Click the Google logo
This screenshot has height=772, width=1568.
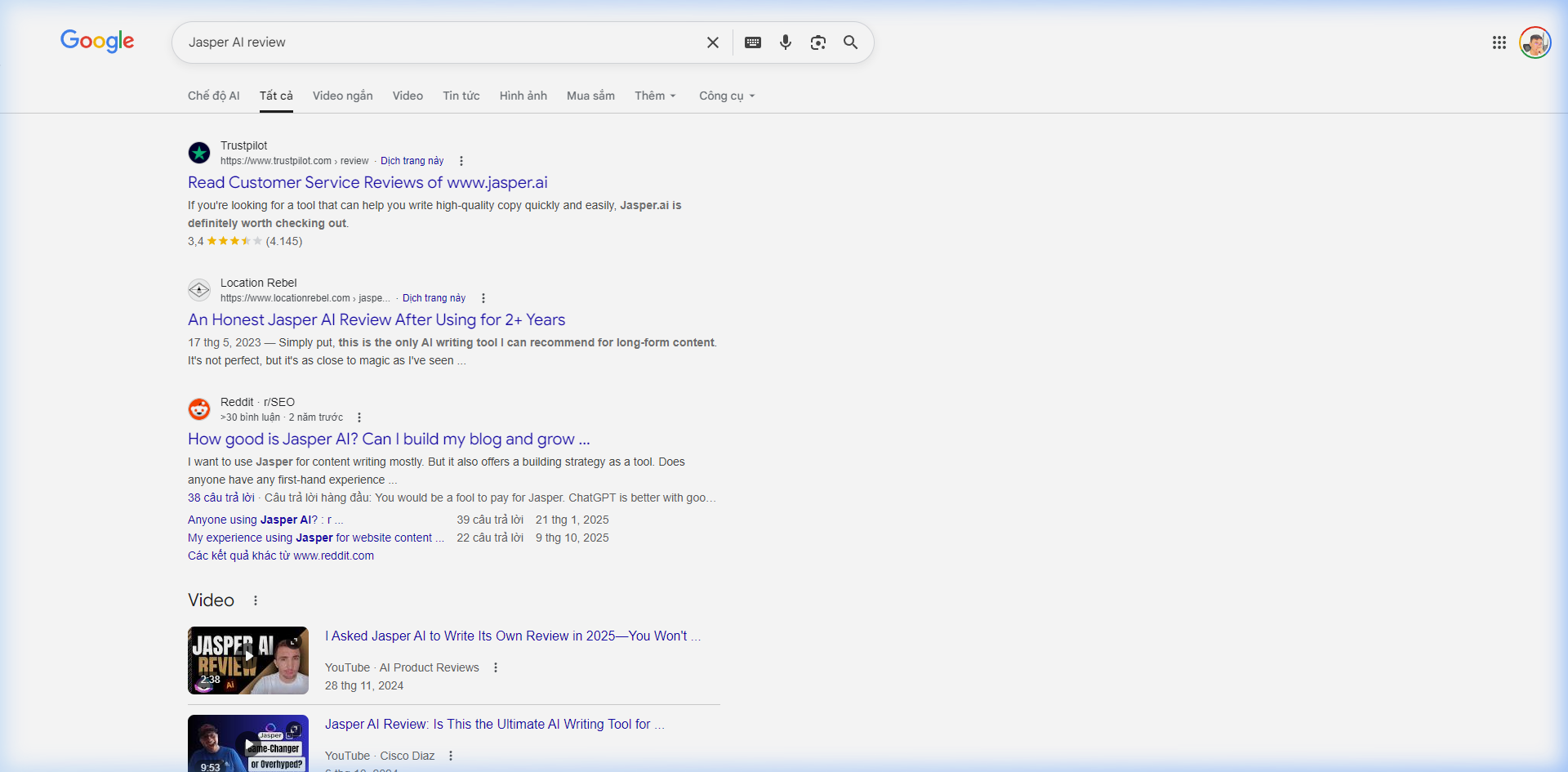click(97, 42)
